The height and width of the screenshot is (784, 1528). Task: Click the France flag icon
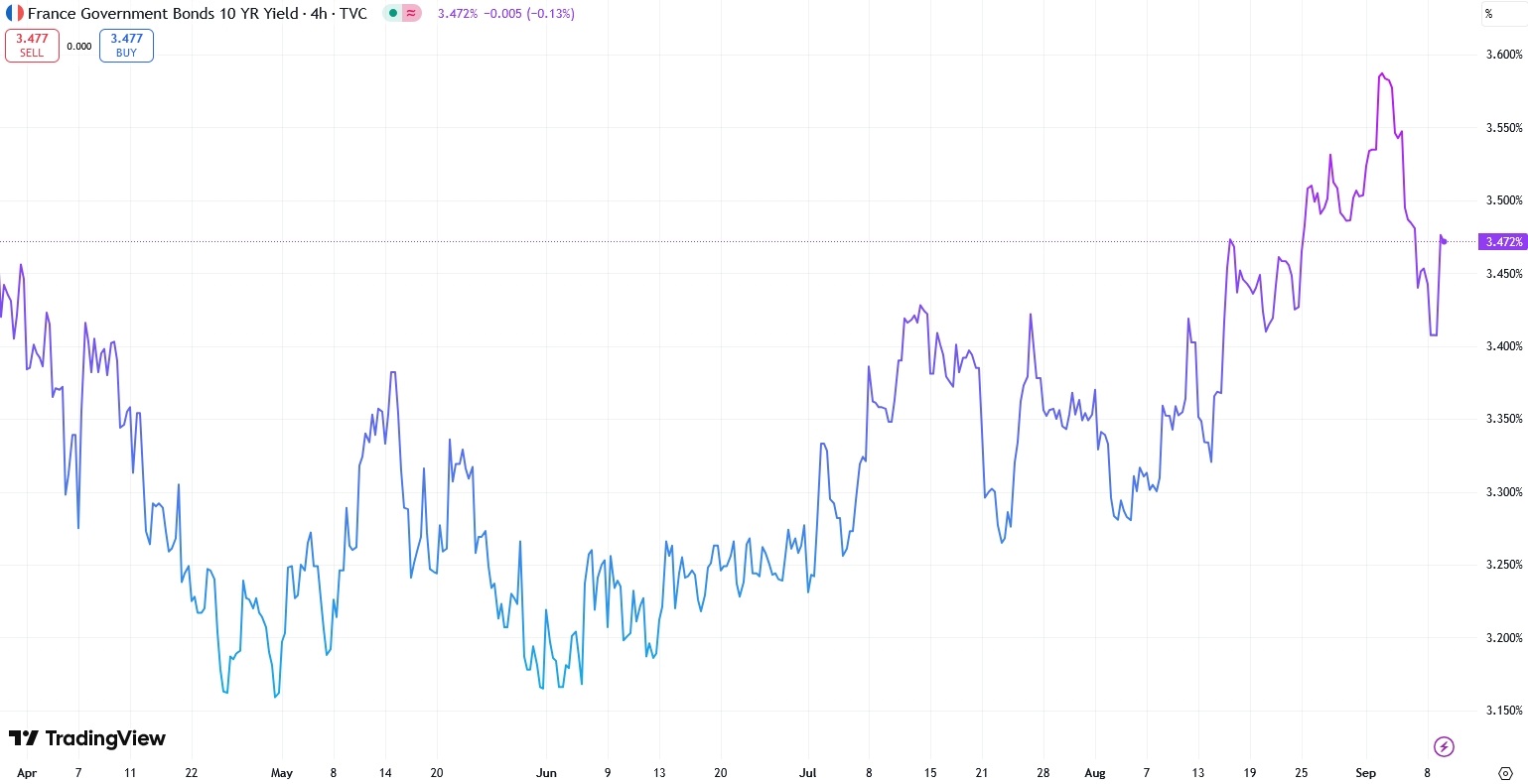tap(15, 14)
